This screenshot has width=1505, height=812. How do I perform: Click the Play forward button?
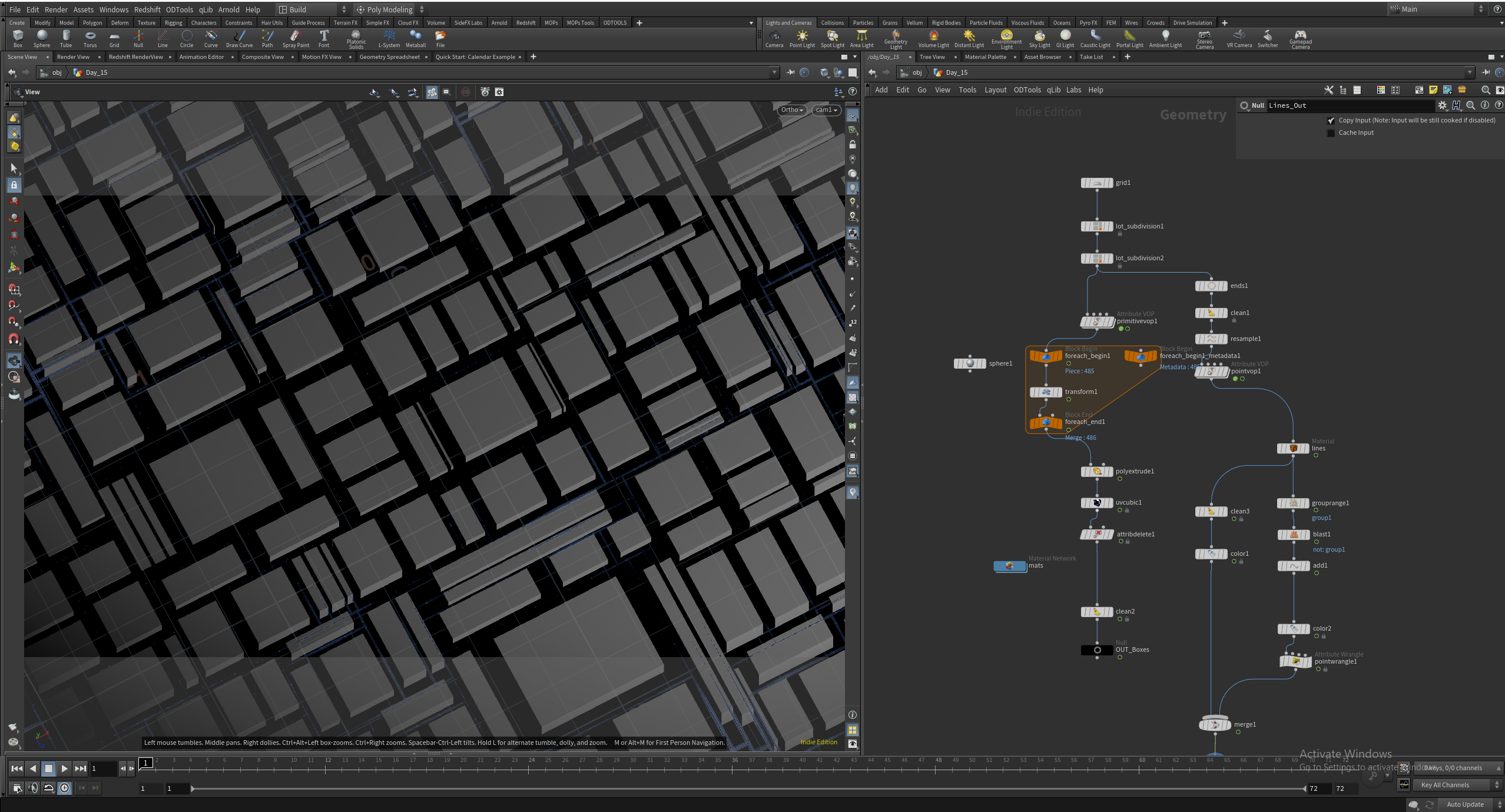click(64, 768)
